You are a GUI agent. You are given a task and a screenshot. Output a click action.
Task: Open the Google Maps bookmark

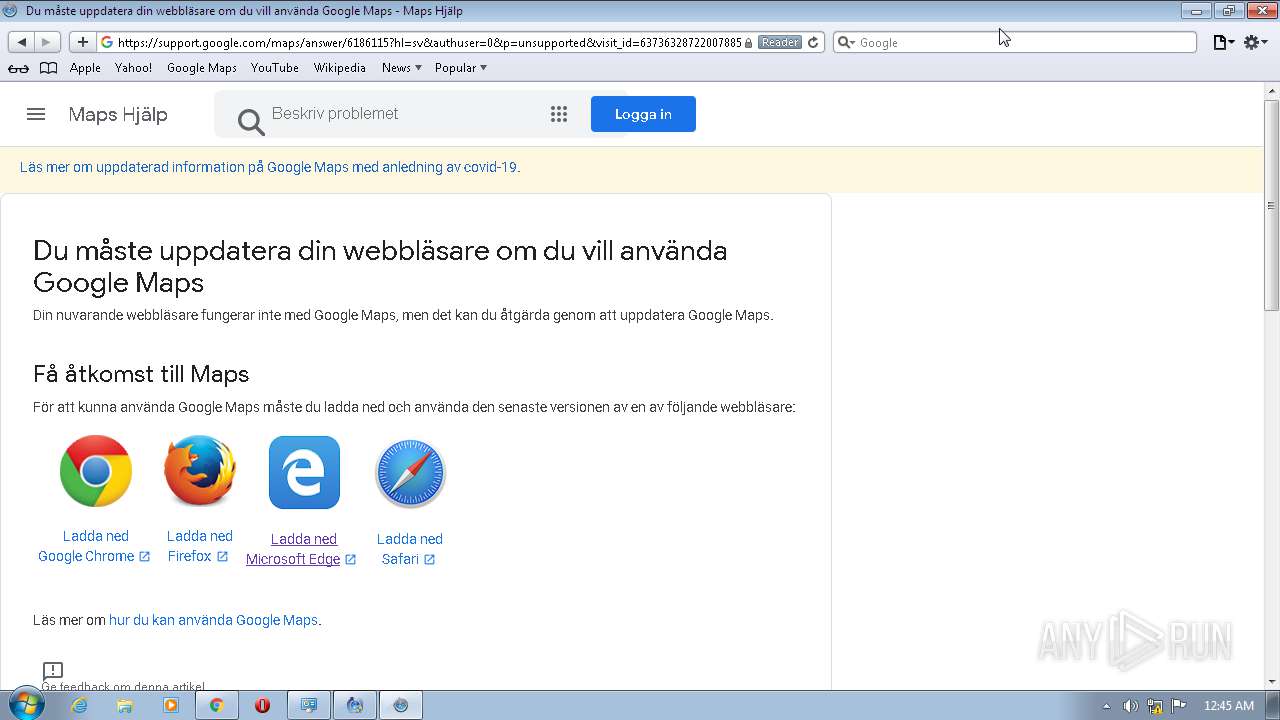point(201,68)
